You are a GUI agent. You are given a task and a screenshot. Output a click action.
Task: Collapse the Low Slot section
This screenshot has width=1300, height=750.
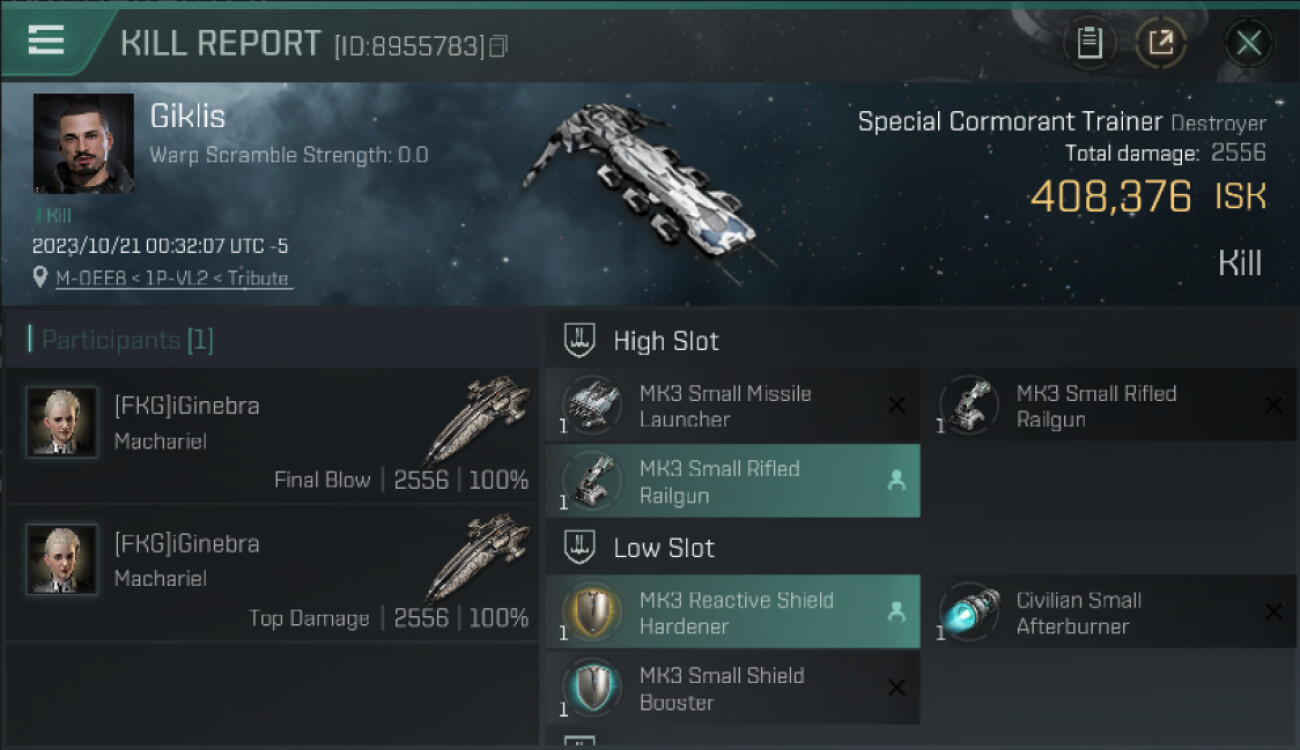(x=580, y=548)
